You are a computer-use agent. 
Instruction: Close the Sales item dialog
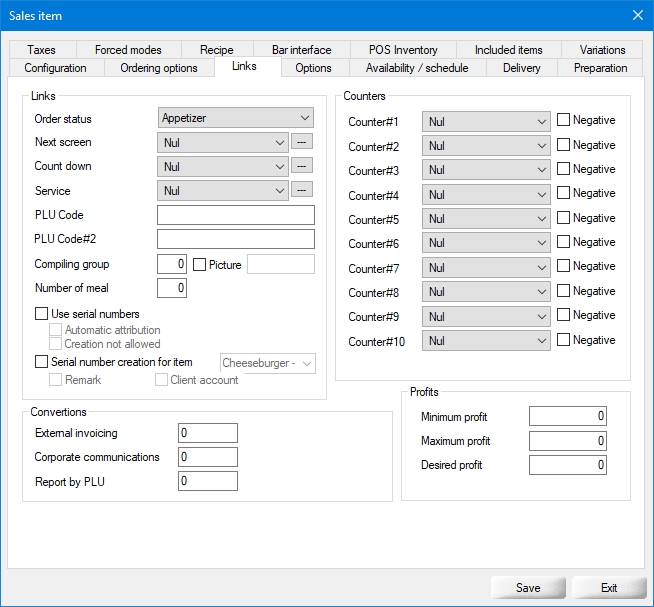click(637, 15)
